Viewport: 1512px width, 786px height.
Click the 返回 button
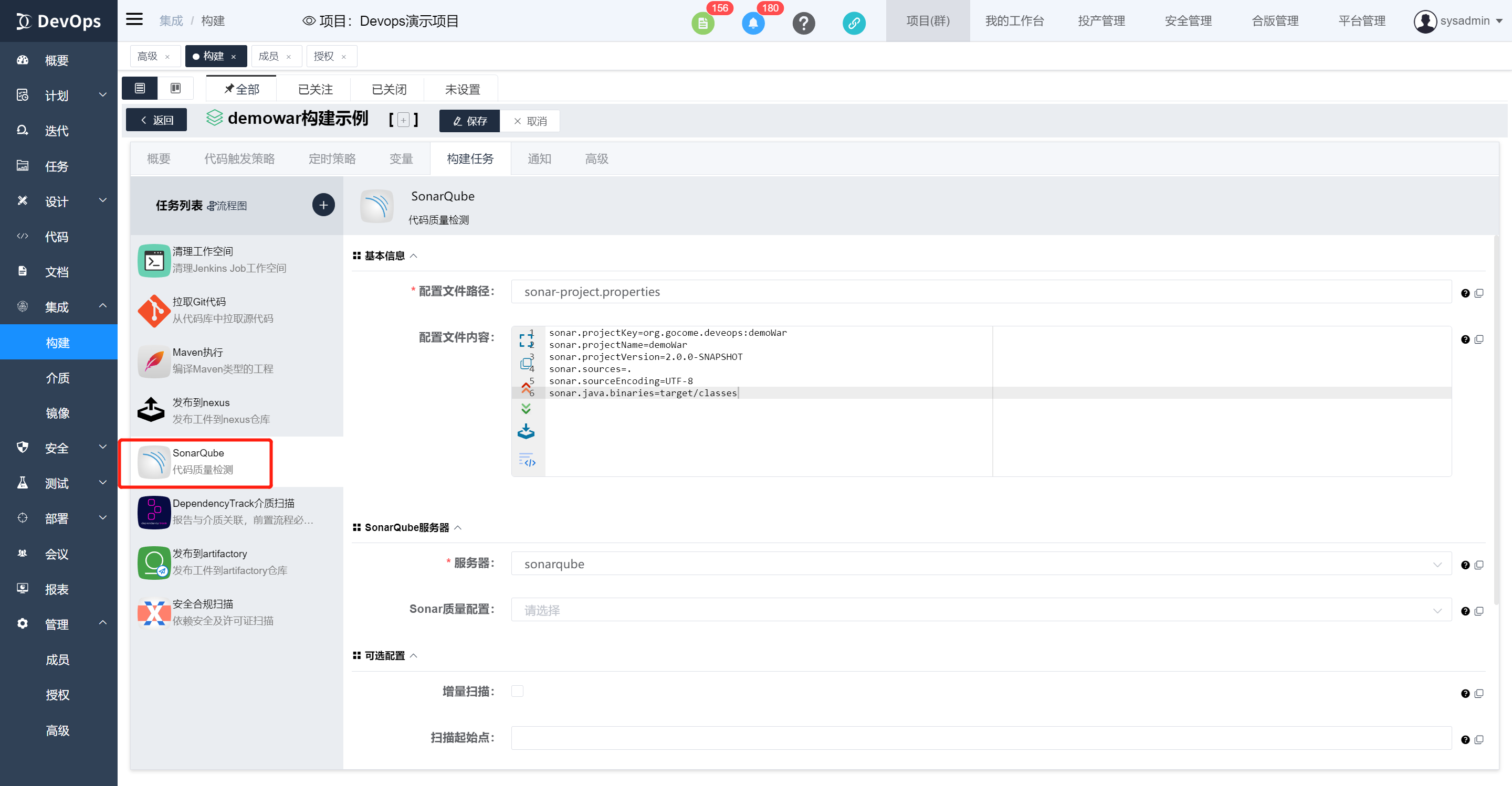click(156, 120)
